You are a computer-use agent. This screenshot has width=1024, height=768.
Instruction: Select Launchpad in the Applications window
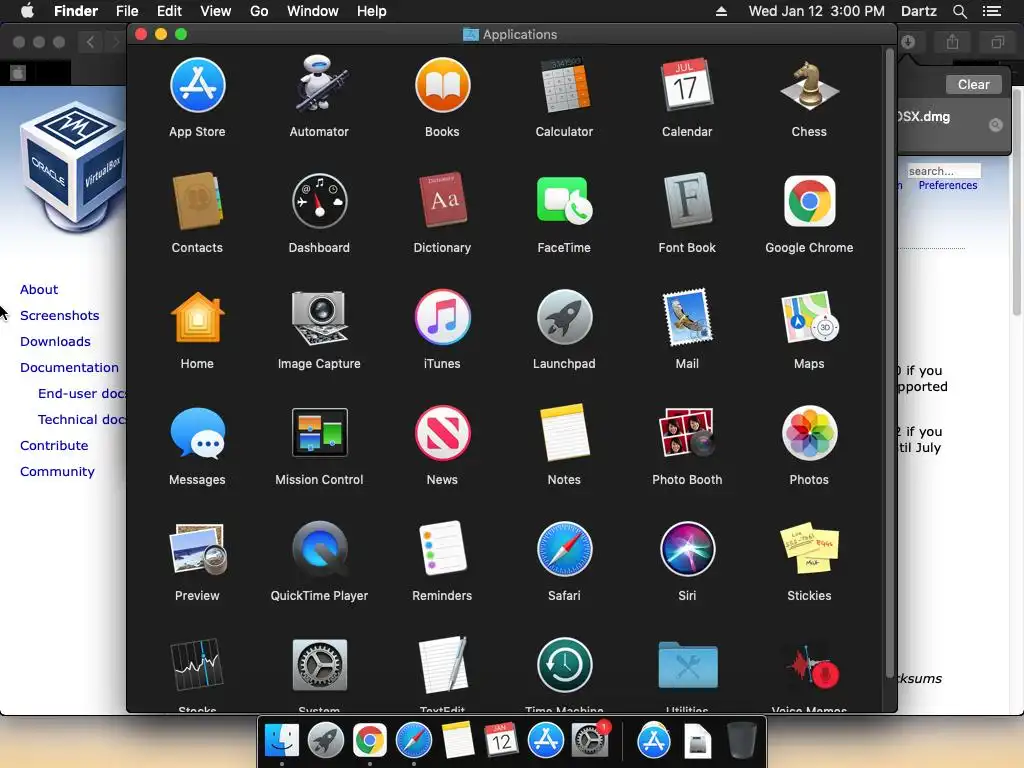564,317
